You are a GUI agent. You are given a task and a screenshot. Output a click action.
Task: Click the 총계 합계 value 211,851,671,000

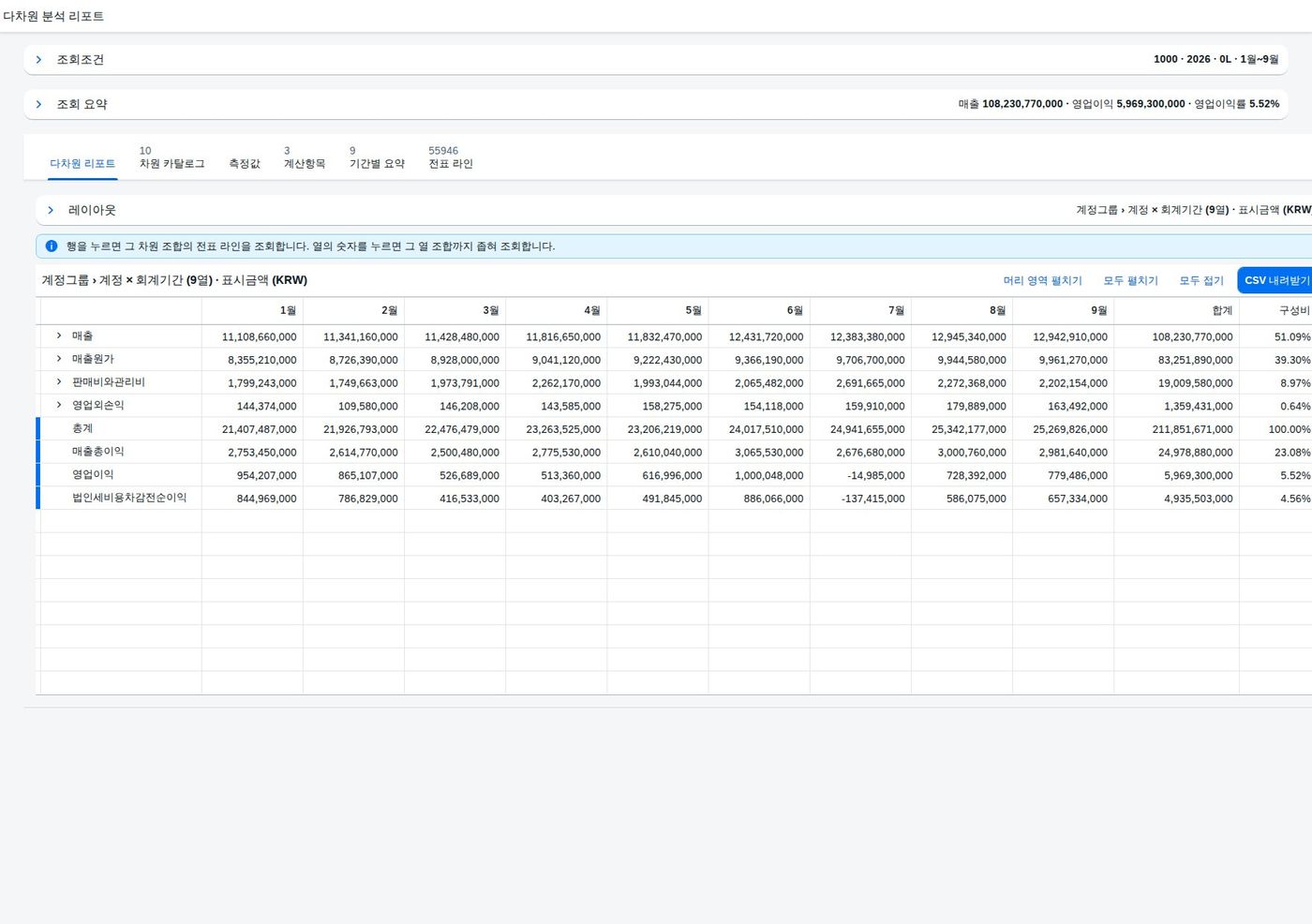coord(1192,429)
